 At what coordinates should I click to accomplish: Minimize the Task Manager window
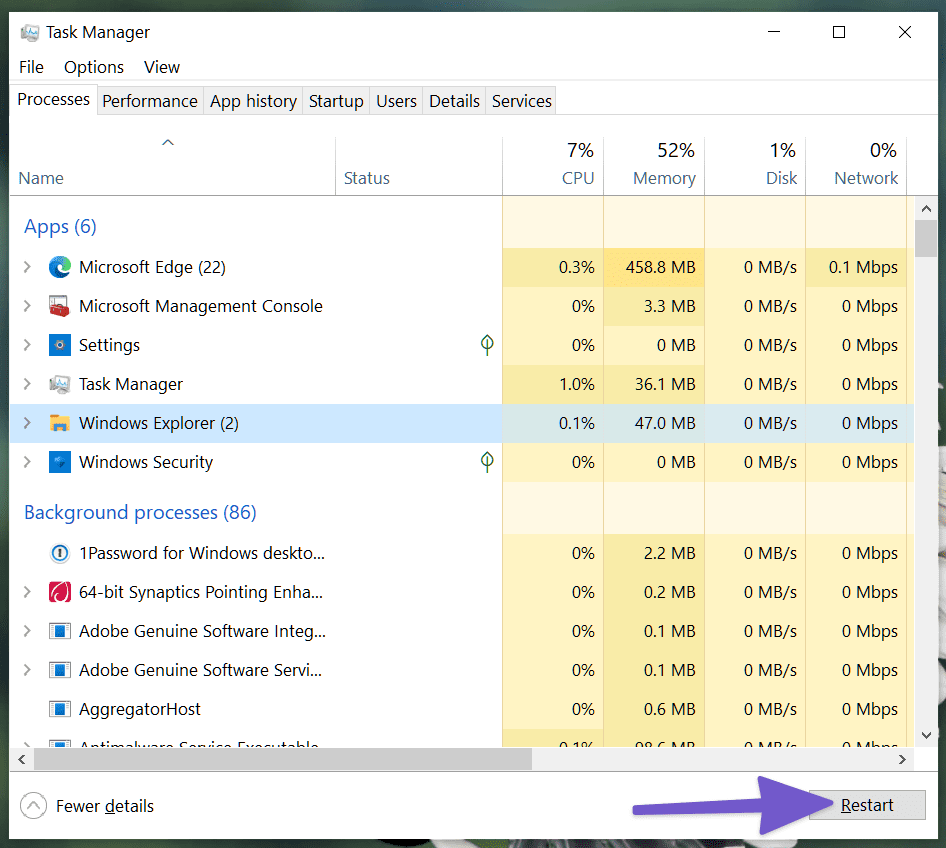774,32
